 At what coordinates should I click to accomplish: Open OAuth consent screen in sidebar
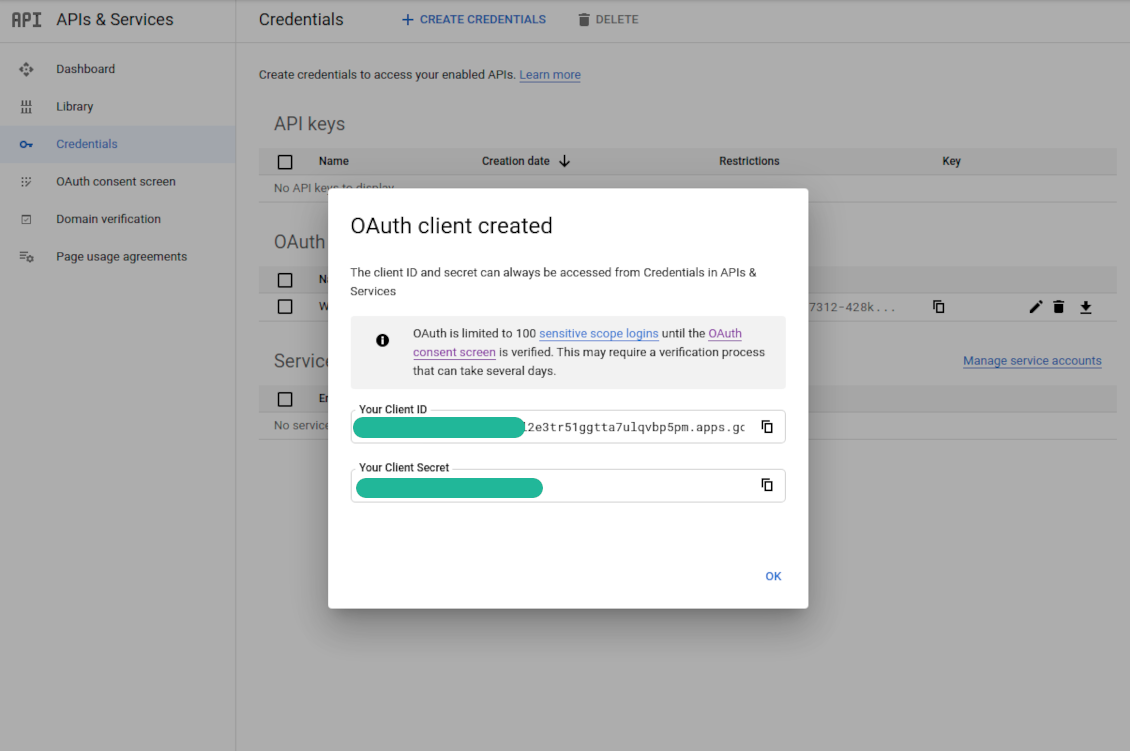(x=115, y=182)
